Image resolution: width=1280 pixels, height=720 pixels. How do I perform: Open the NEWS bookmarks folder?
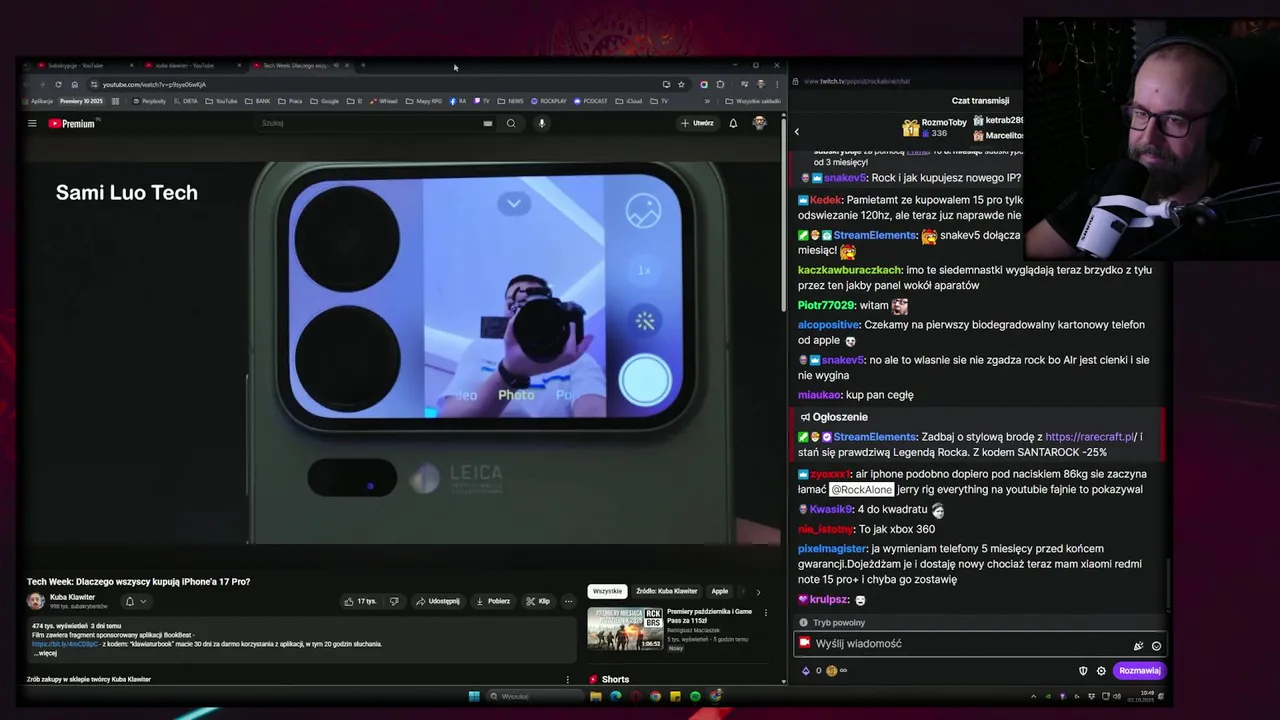tap(511, 101)
